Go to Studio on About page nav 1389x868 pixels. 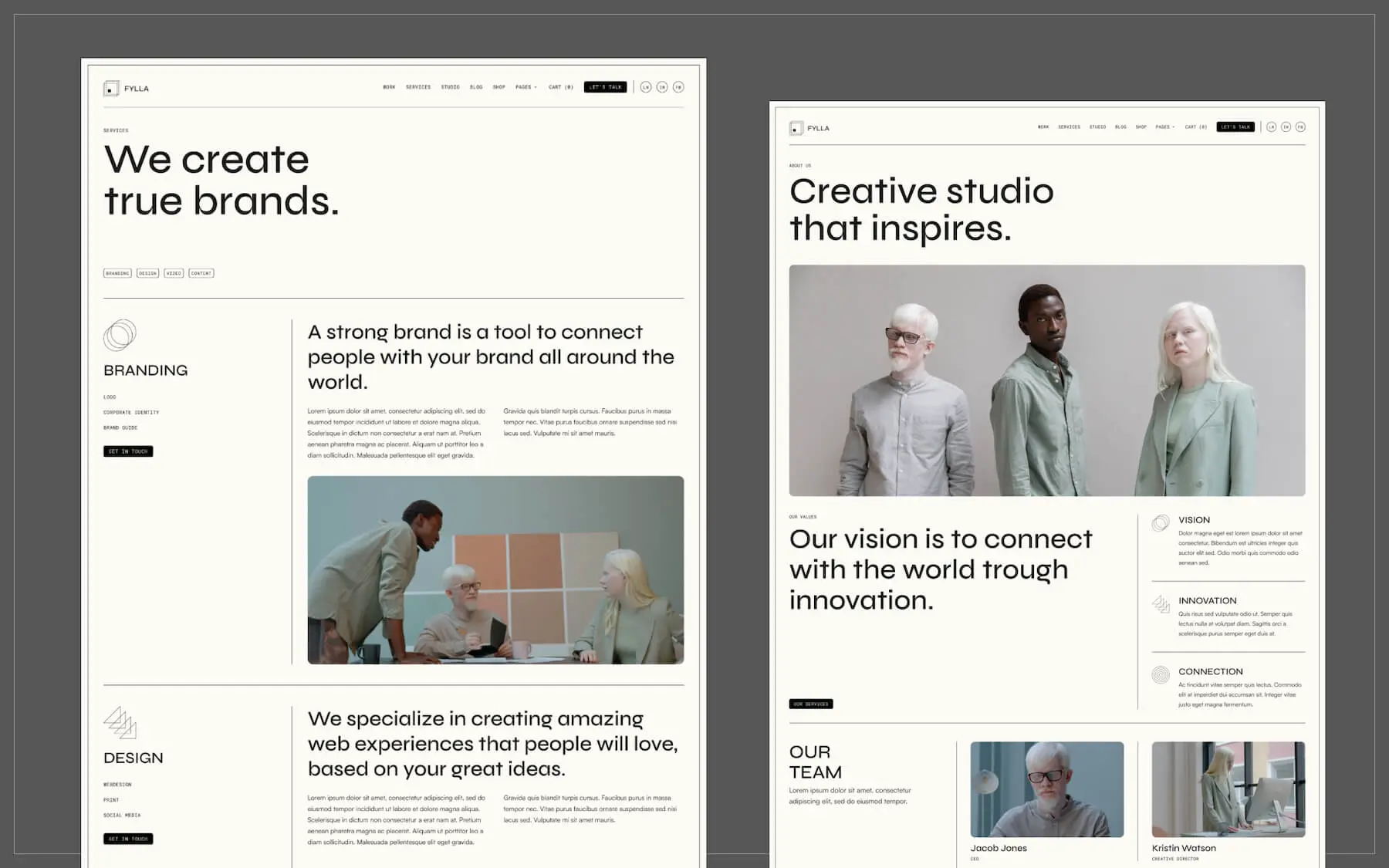1097,127
